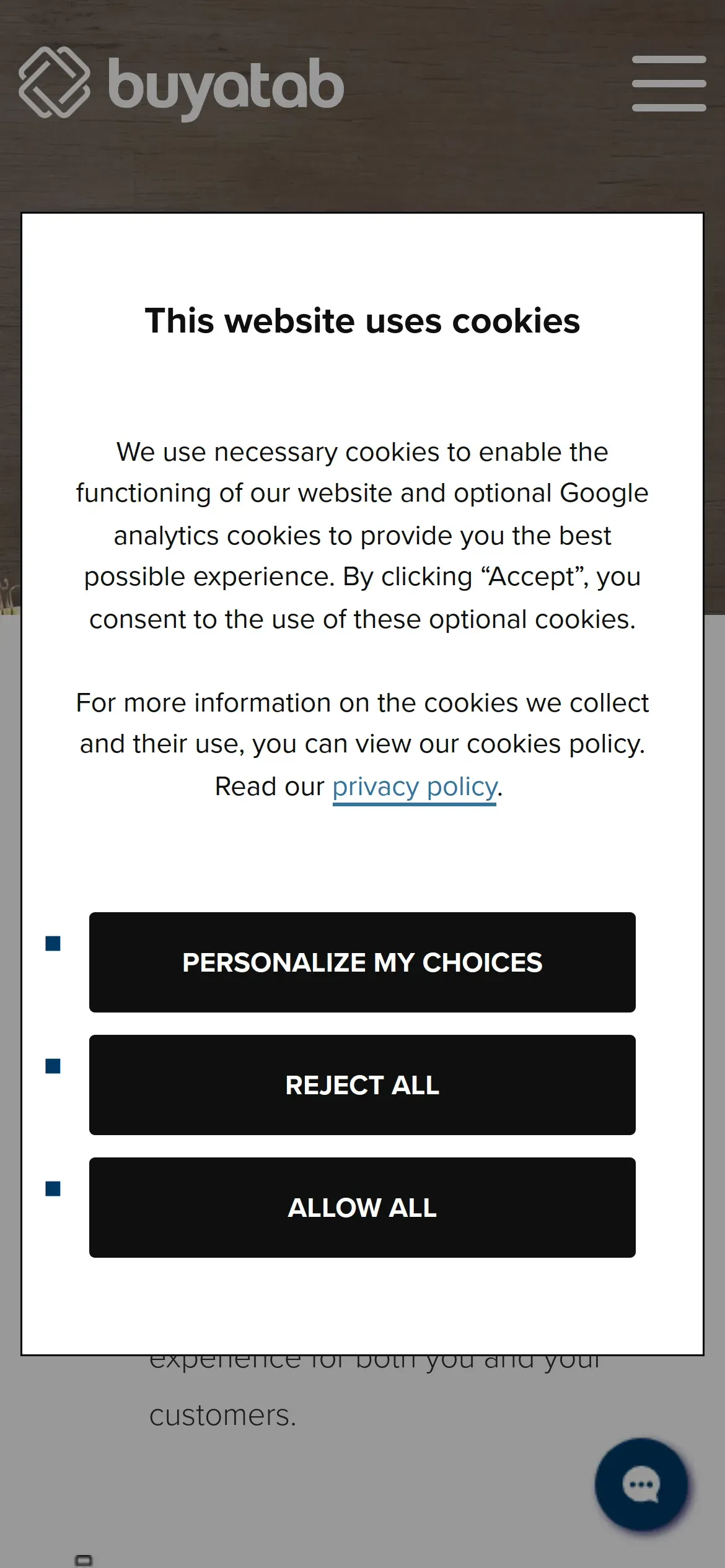The width and height of the screenshot is (725, 1568).
Task: Click the 'This website uses cookies' heading
Action: point(362,321)
